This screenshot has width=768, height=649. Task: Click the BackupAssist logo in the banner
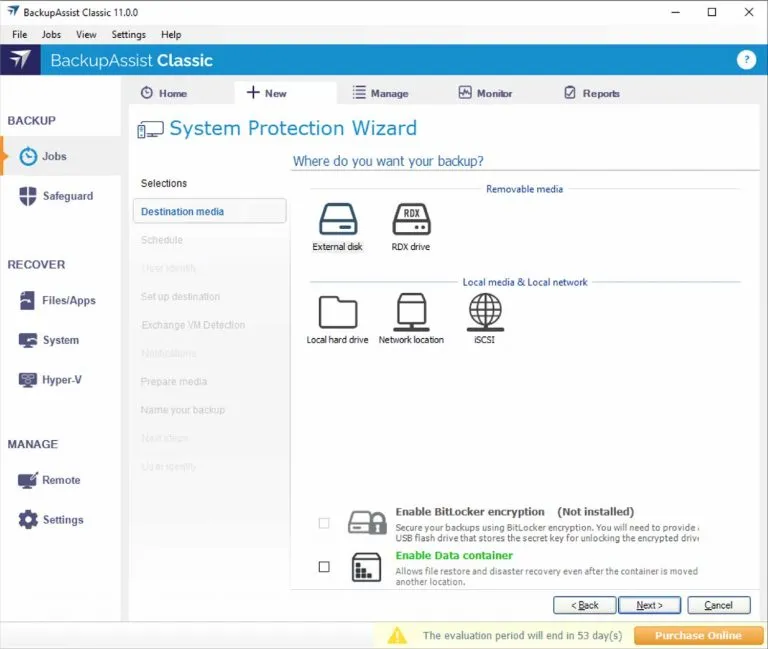click(20, 60)
